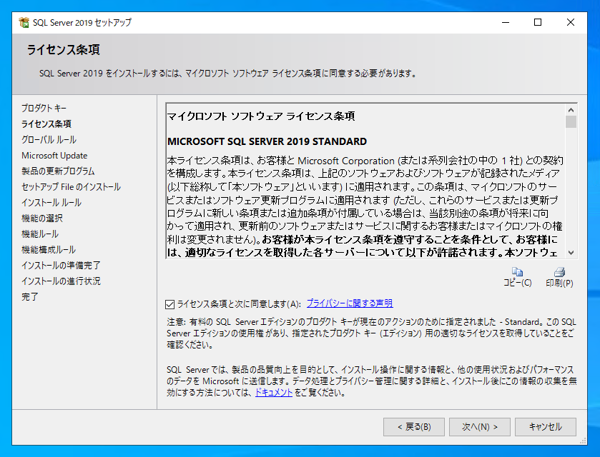Open the ドキュメント link
Screen dimensions: 600x457
tap(274, 392)
